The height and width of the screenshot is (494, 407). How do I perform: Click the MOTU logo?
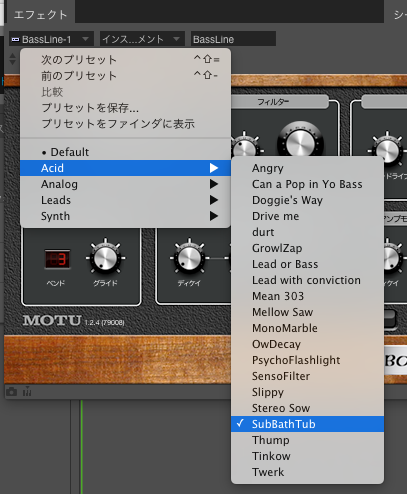click(52, 321)
